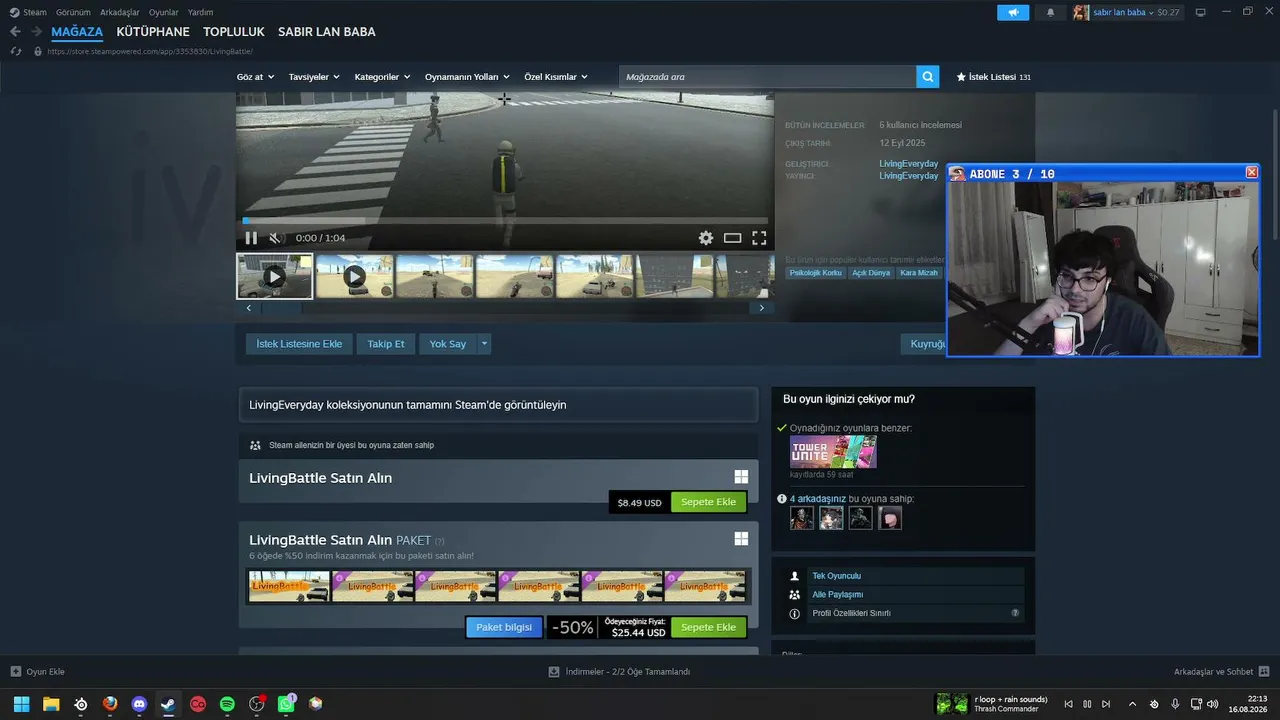Pause the trailer video
1280x720 pixels.
pos(251,238)
